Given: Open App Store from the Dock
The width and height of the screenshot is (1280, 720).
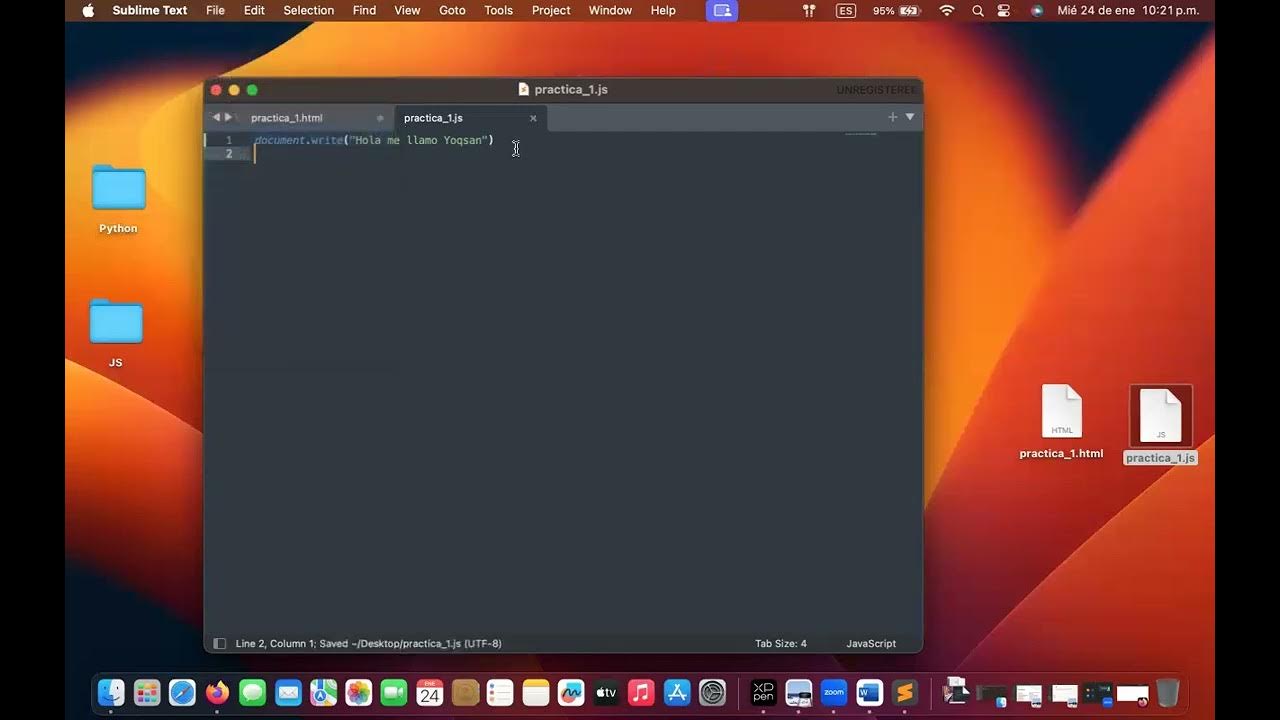Looking at the screenshot, I should (x=677, y=692).
